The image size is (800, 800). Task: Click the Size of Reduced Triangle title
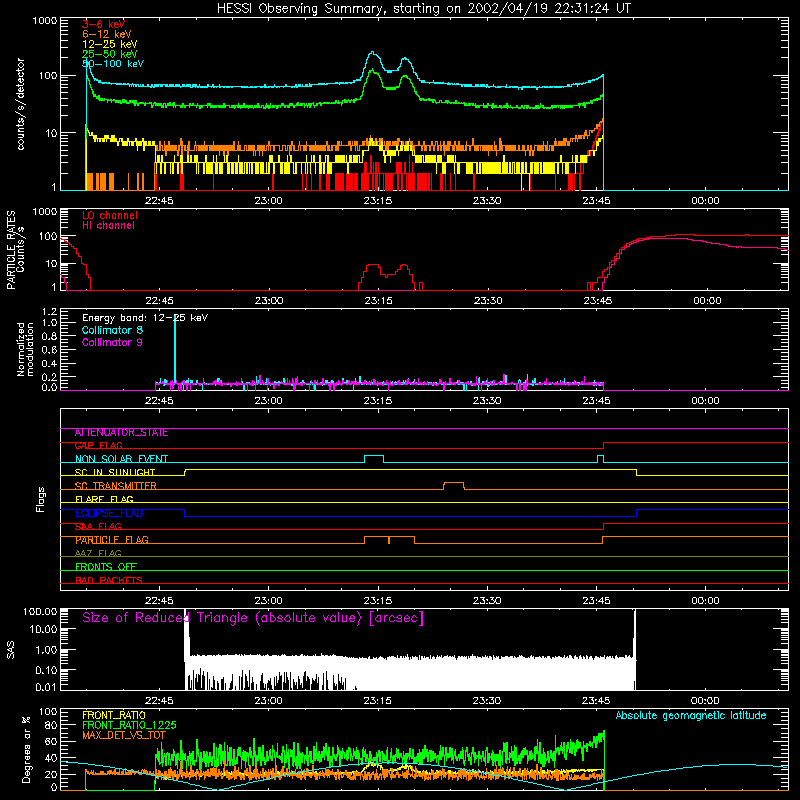(253, 618)
